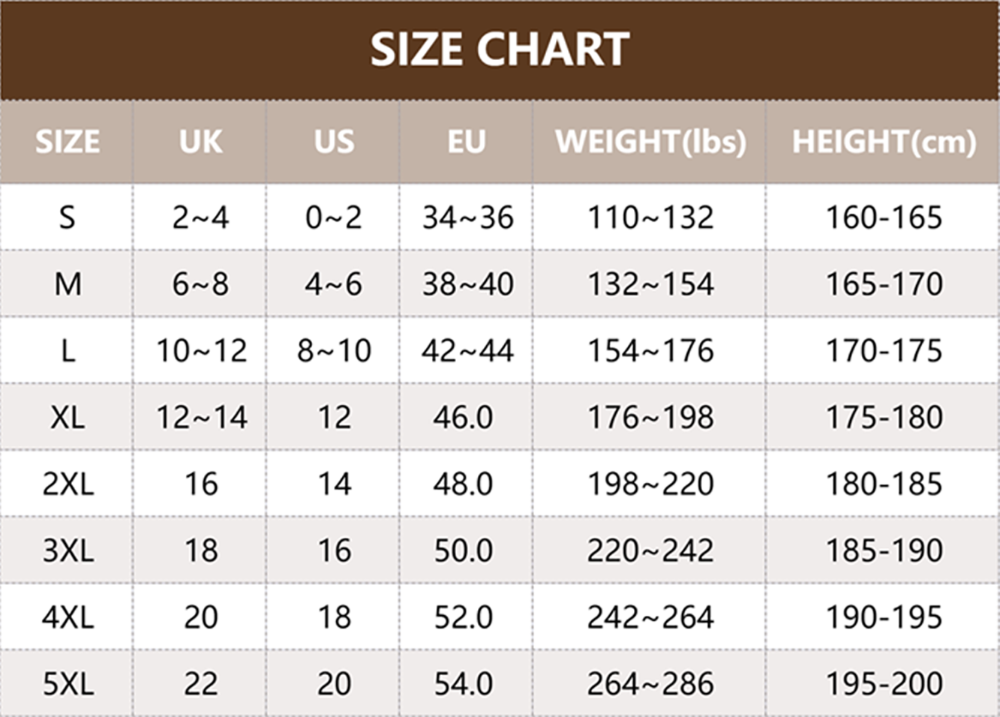Click the HEIGHT(cm) column header
Viewport: 1000px width, 717px height.
point(883,142)
